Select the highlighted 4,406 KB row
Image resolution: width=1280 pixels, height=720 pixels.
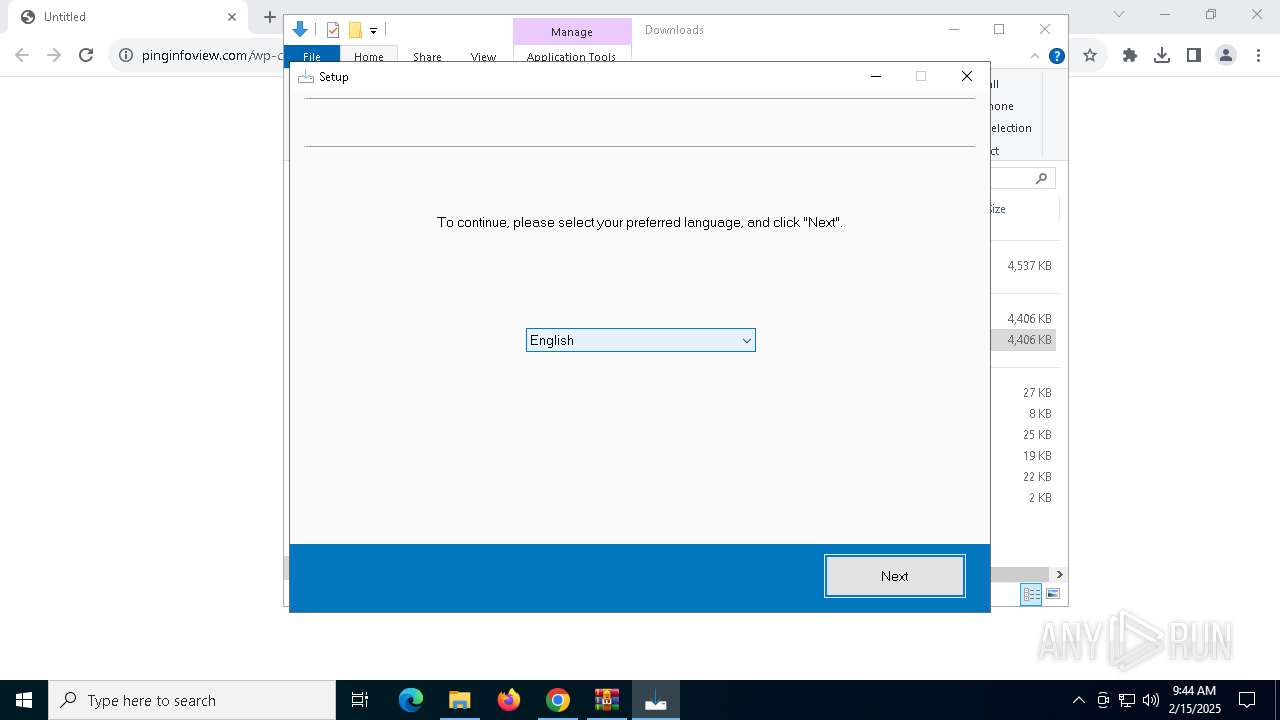1023,340
